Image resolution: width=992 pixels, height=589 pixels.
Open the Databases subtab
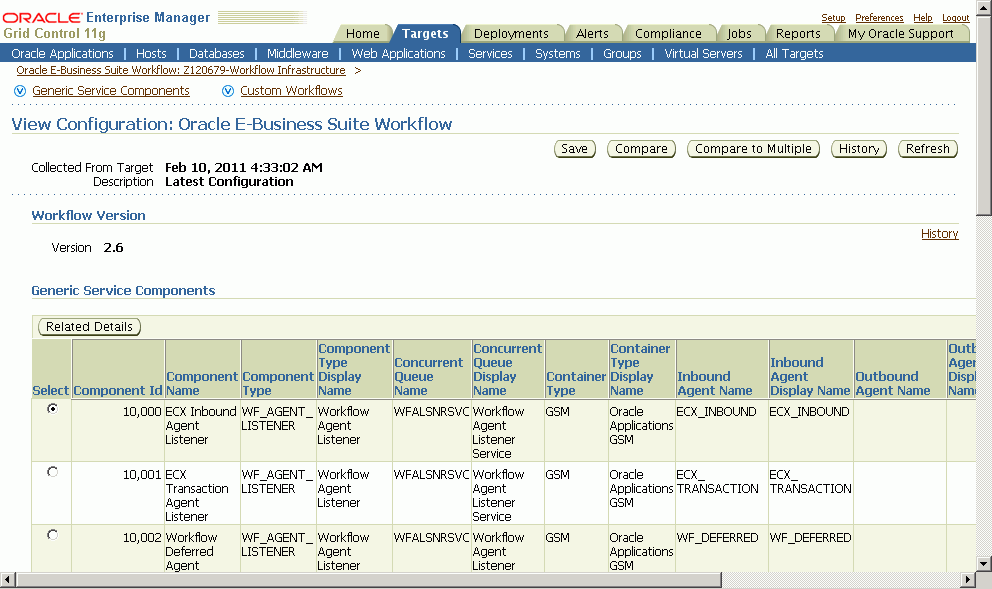pyautogui.click(x=216, y=54)
